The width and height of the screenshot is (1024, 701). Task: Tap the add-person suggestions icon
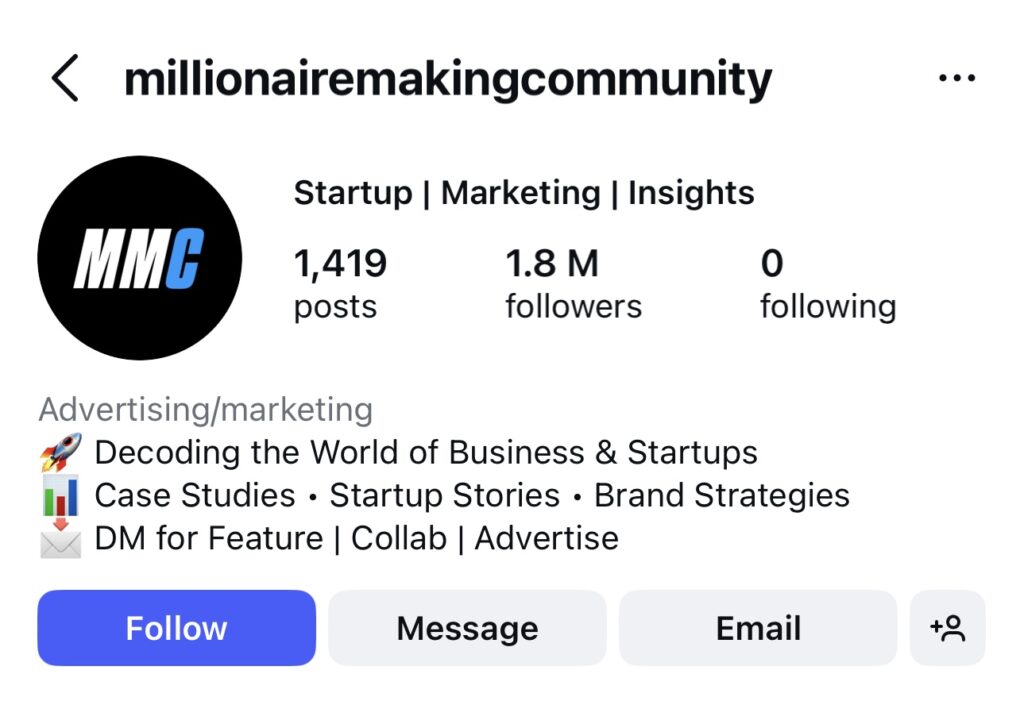tap(947, 628)
